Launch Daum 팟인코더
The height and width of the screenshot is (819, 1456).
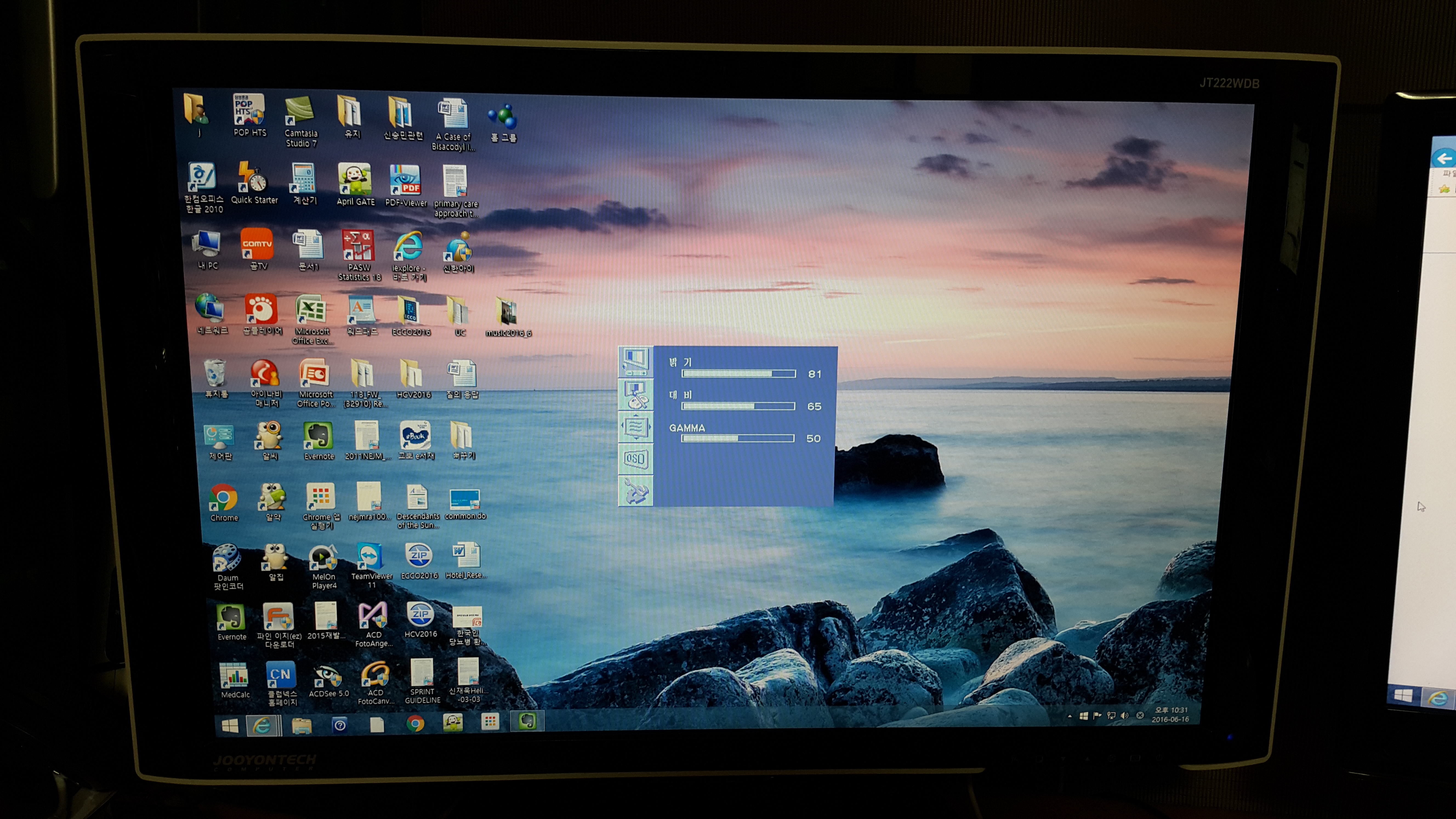pyautogui.click(x=228, y=567)
